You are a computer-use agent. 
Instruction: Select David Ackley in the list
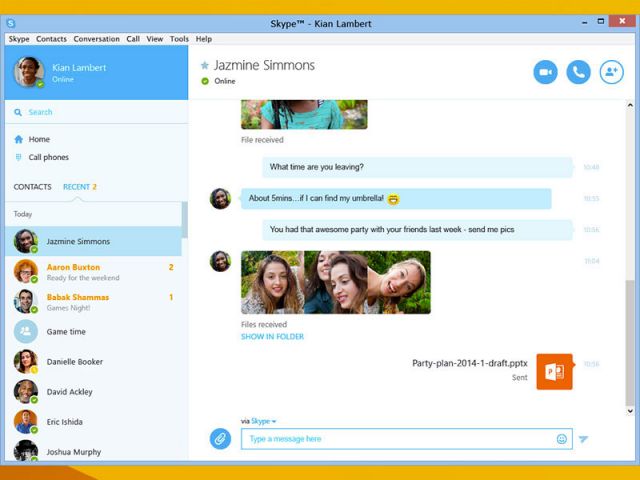click(93, 391)
